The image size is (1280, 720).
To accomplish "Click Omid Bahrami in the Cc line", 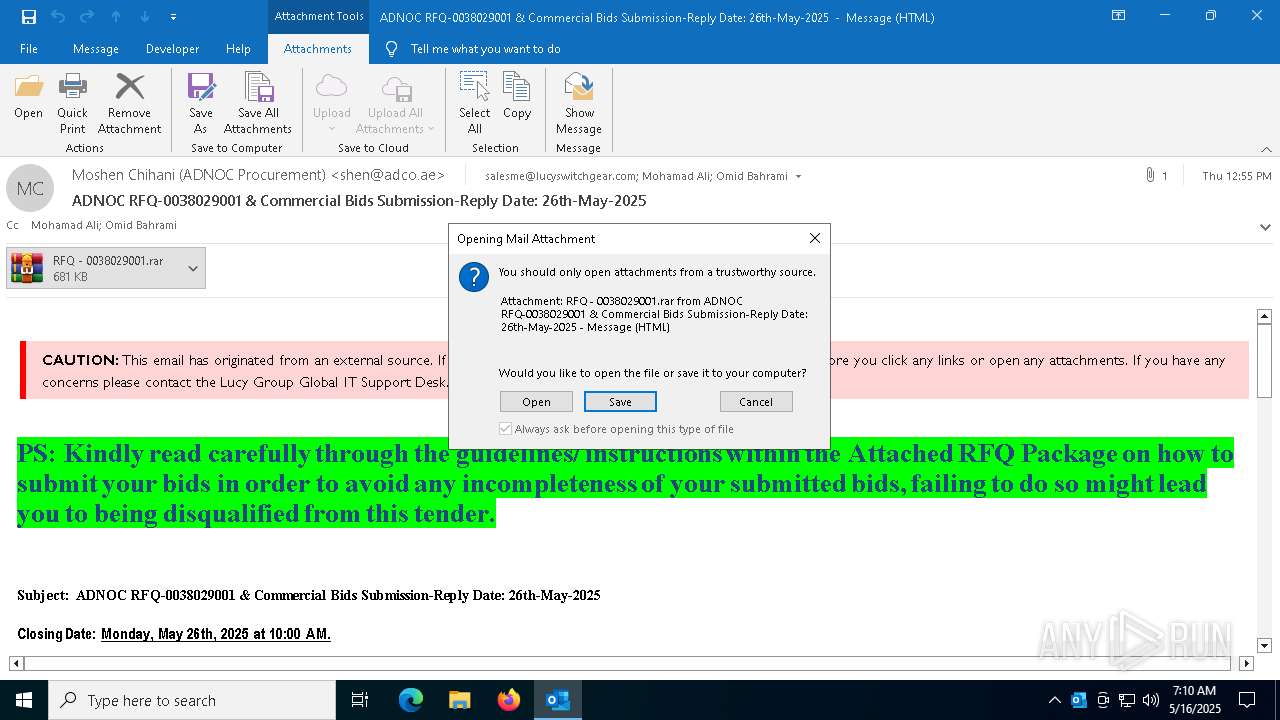I will (x=143, y=225).
